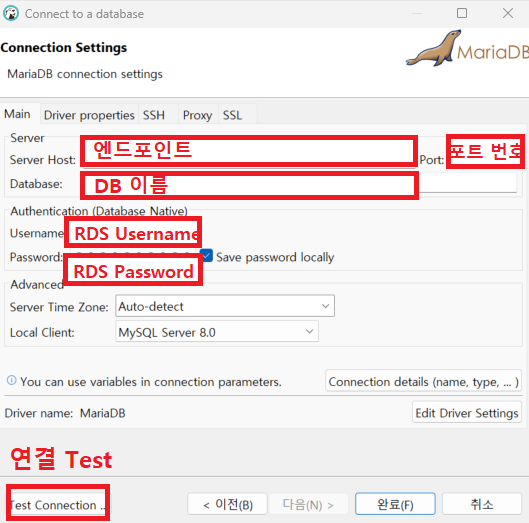The image size is (529, 523).
Task: Click the MariaDB connection settings subtitle
Action: (x=85, y=74)
